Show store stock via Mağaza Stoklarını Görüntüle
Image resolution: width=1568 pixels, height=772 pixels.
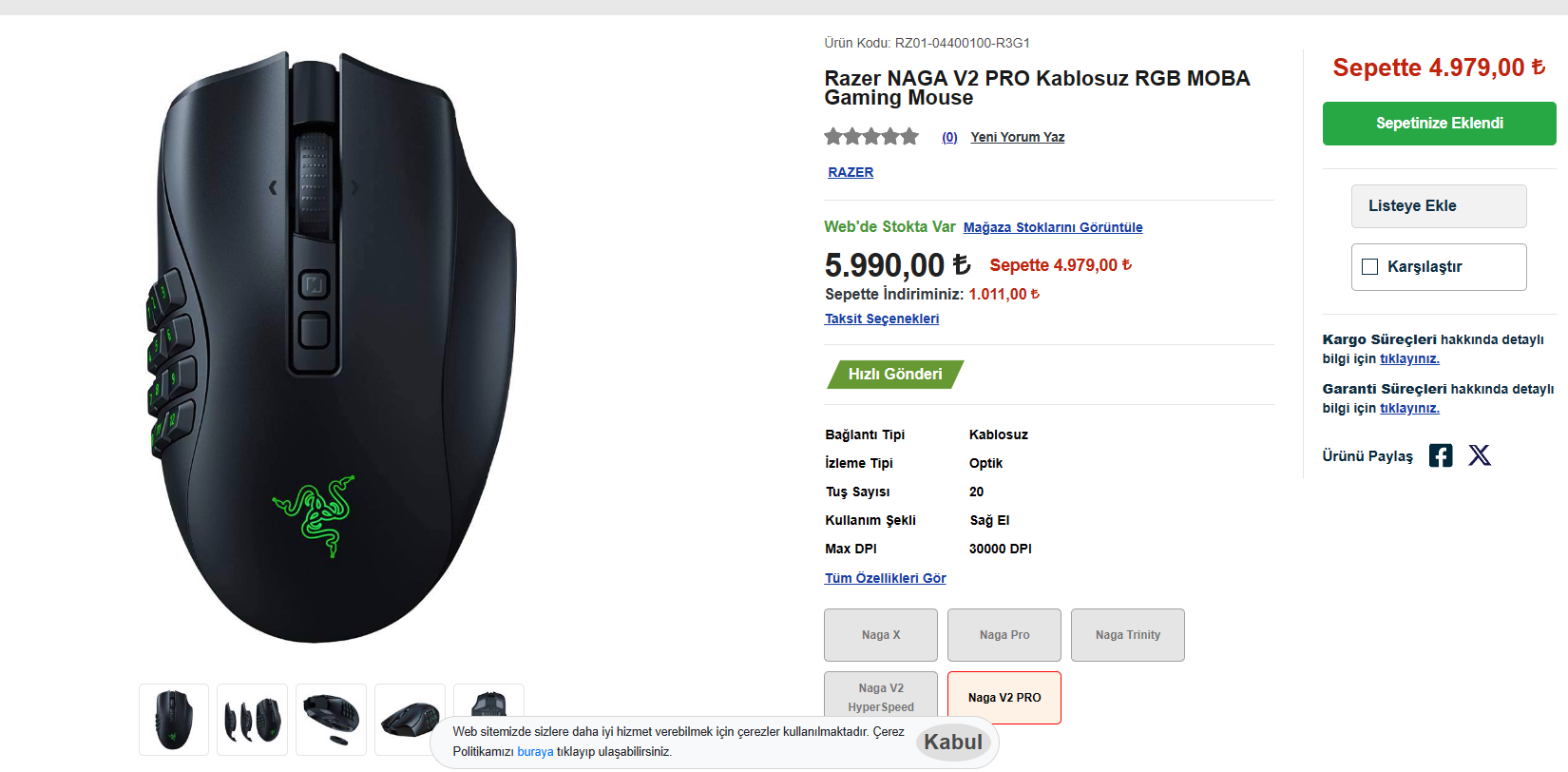(x=1053, y=227)
